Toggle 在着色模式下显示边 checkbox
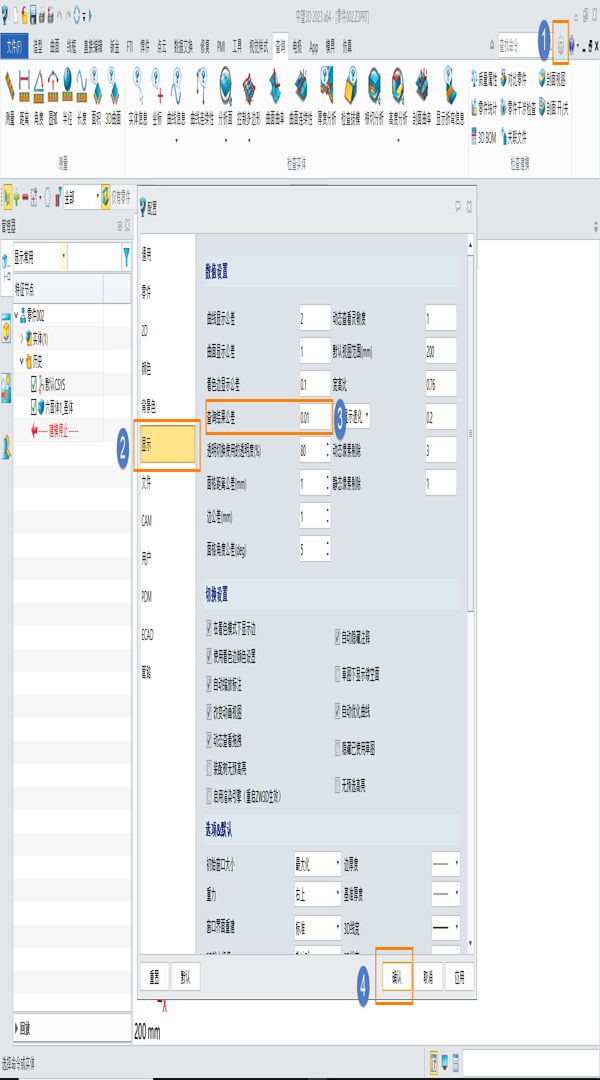 (x=210, y=628)
